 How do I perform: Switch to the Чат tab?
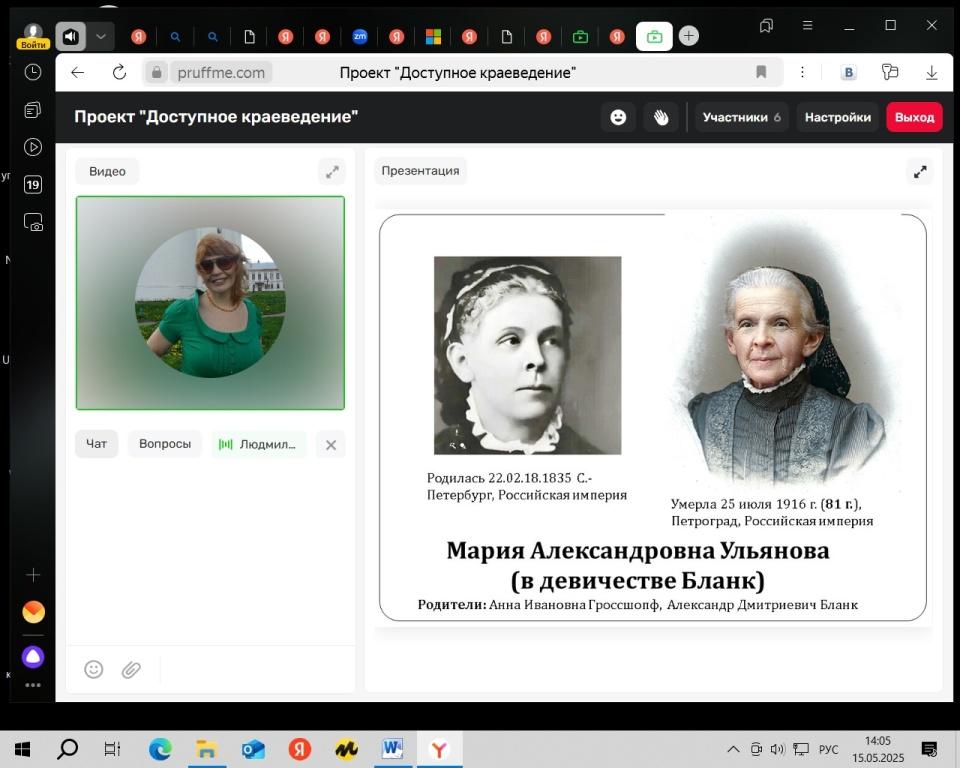tap(96, 444)
